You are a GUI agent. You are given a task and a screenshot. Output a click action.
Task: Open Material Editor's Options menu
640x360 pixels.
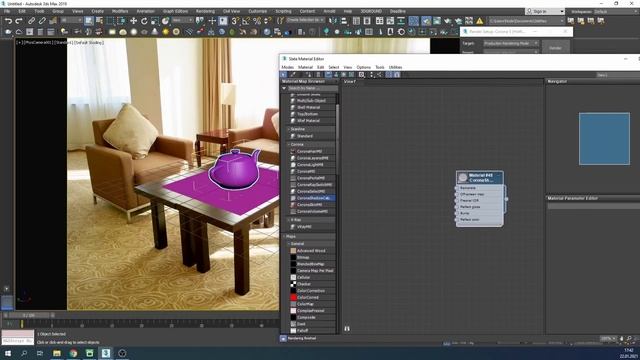[363, 67]
